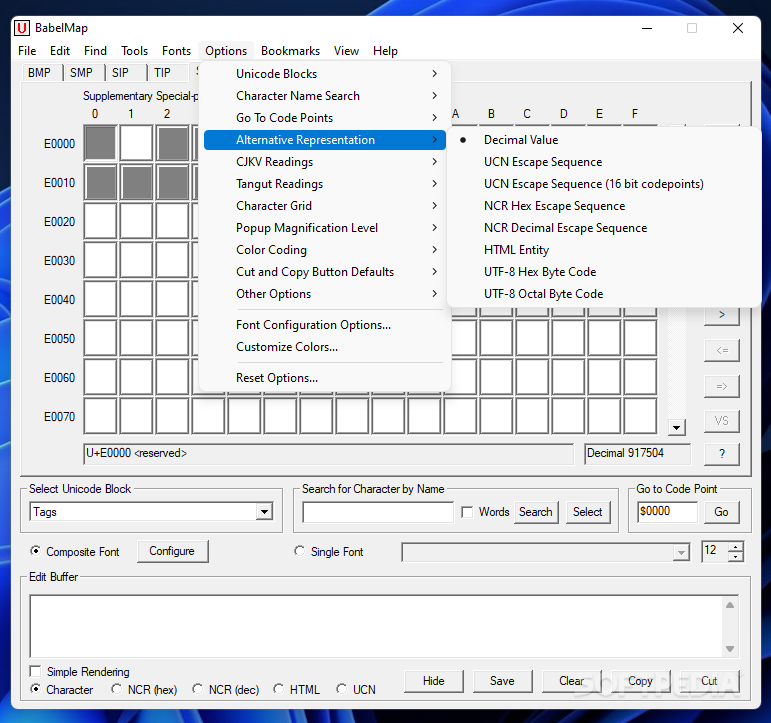This screenshot has height=723, width=771.
Task: Expand the Character Grid submenu
Action: click(x=325, y=206)
